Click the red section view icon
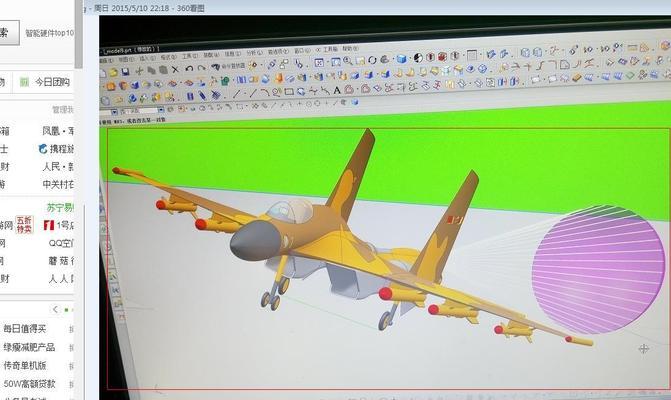671x400 pixels. click(x=442, y=56)
